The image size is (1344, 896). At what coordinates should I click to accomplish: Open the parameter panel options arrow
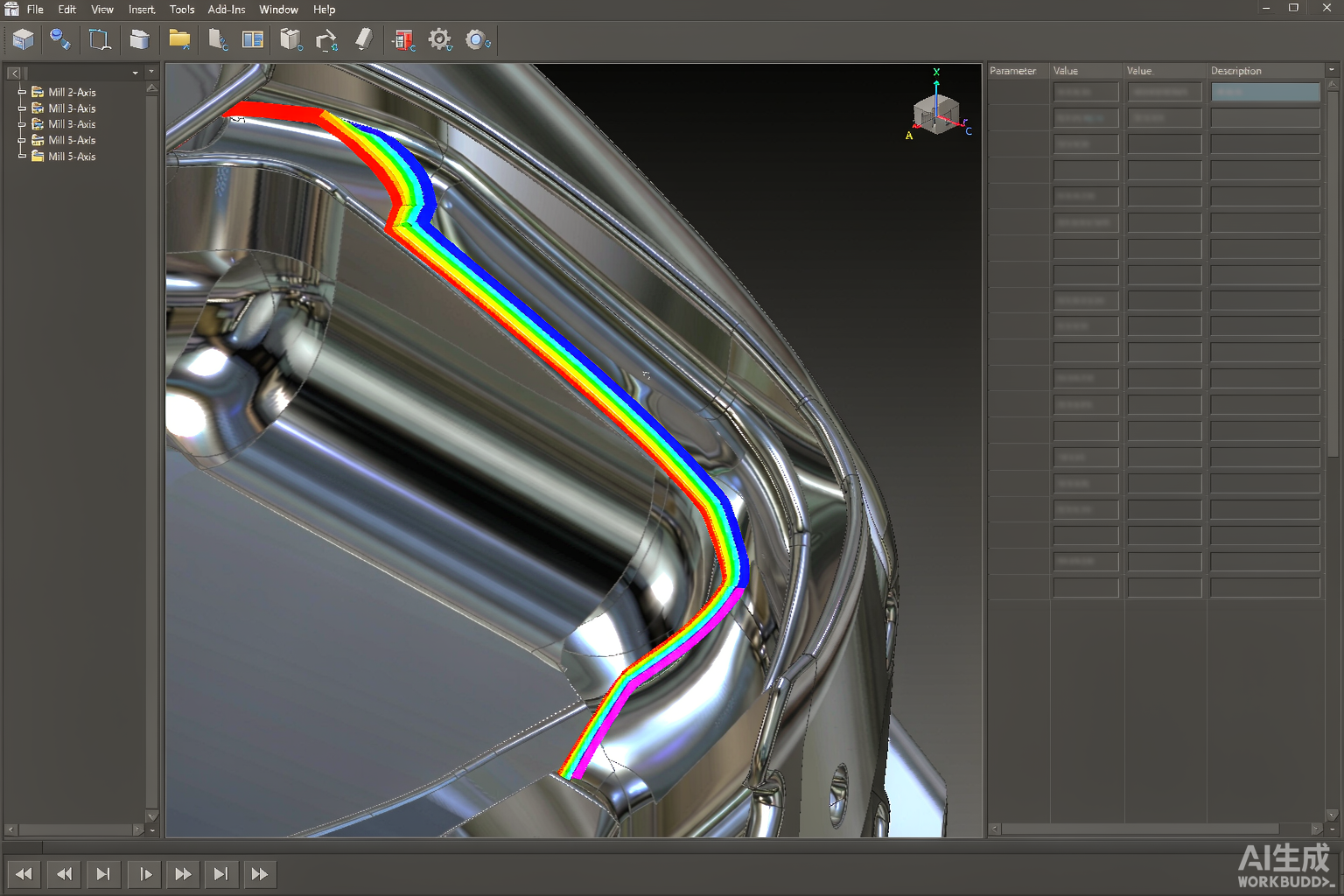pos(1332,70)
